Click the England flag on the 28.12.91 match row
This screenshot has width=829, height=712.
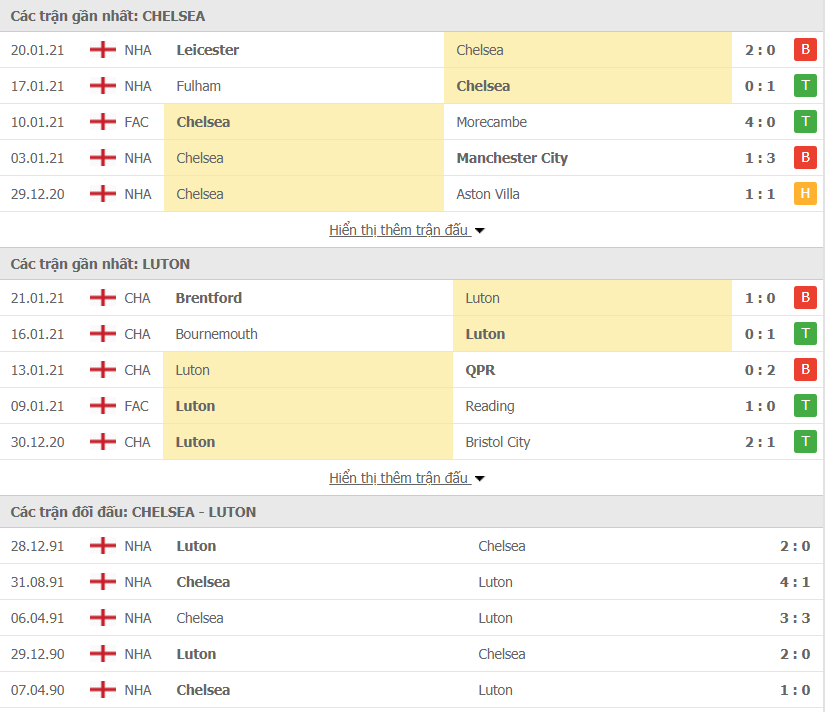coord(103,545)
